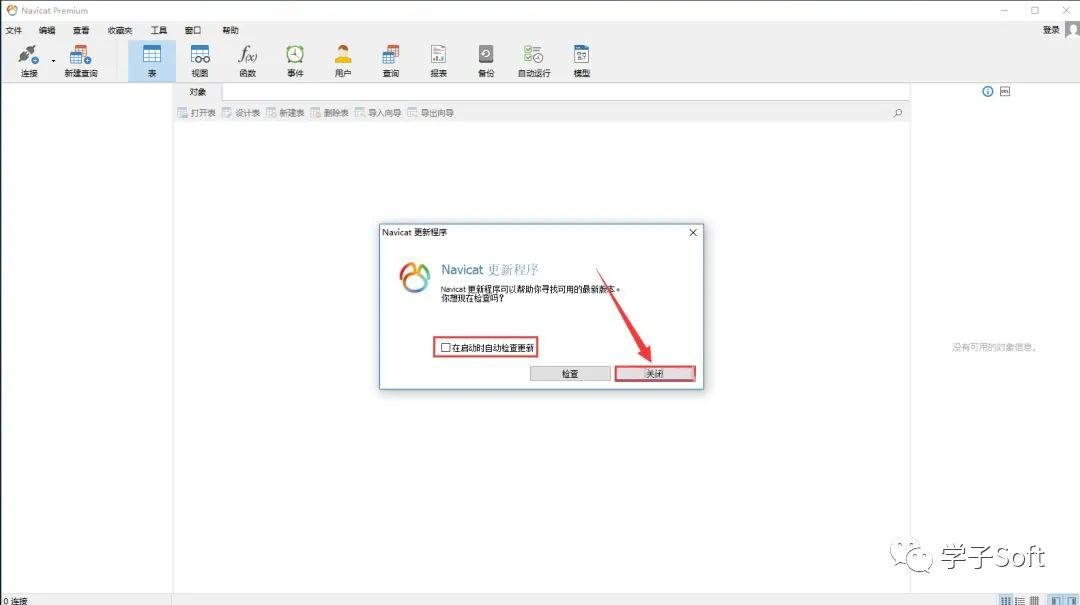Switch to detail view icon in status bar
Screen dimensions: 1080x605
click(1020, 601)
